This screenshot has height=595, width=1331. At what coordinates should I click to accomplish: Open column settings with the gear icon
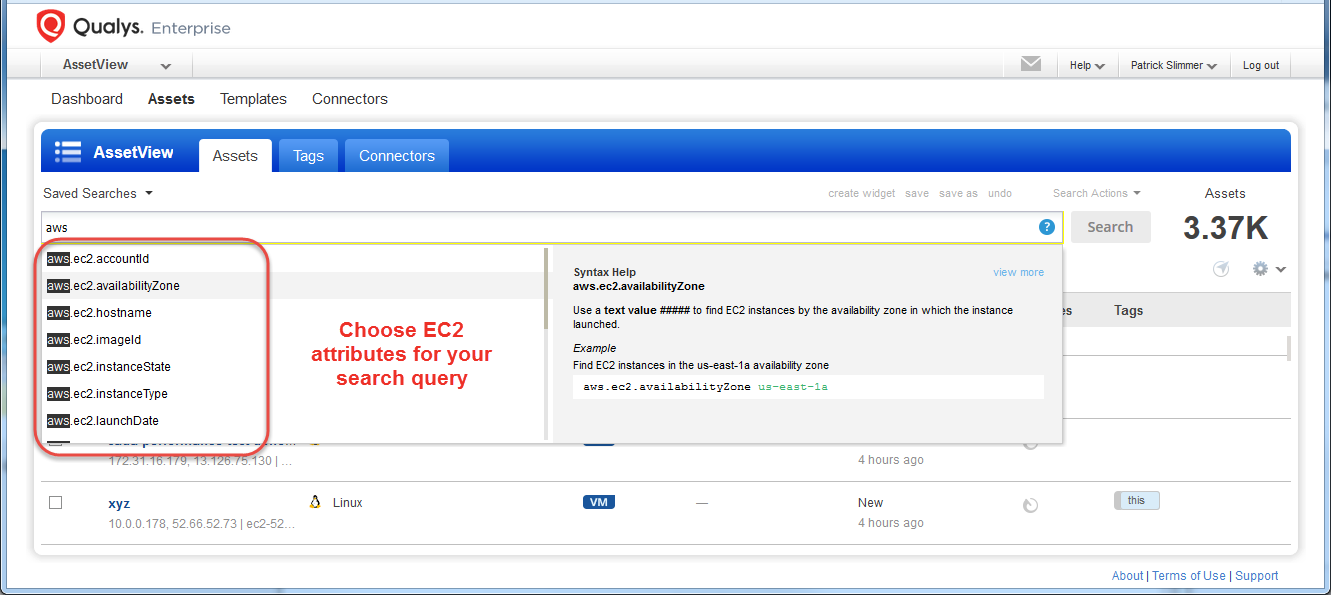pos(1259,268)
